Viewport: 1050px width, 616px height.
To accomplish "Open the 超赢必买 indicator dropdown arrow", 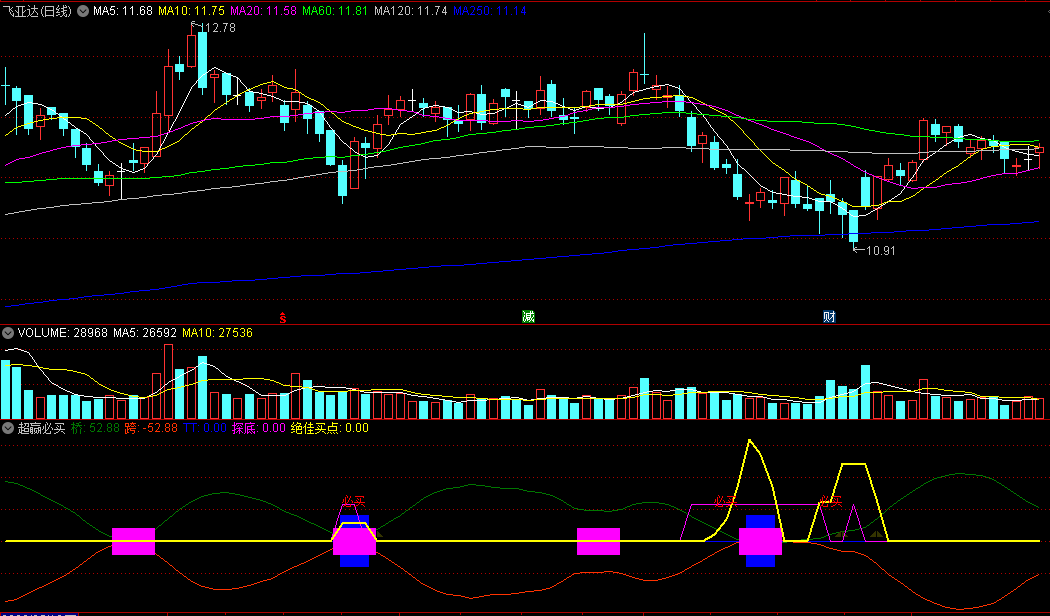I will 8,428.
